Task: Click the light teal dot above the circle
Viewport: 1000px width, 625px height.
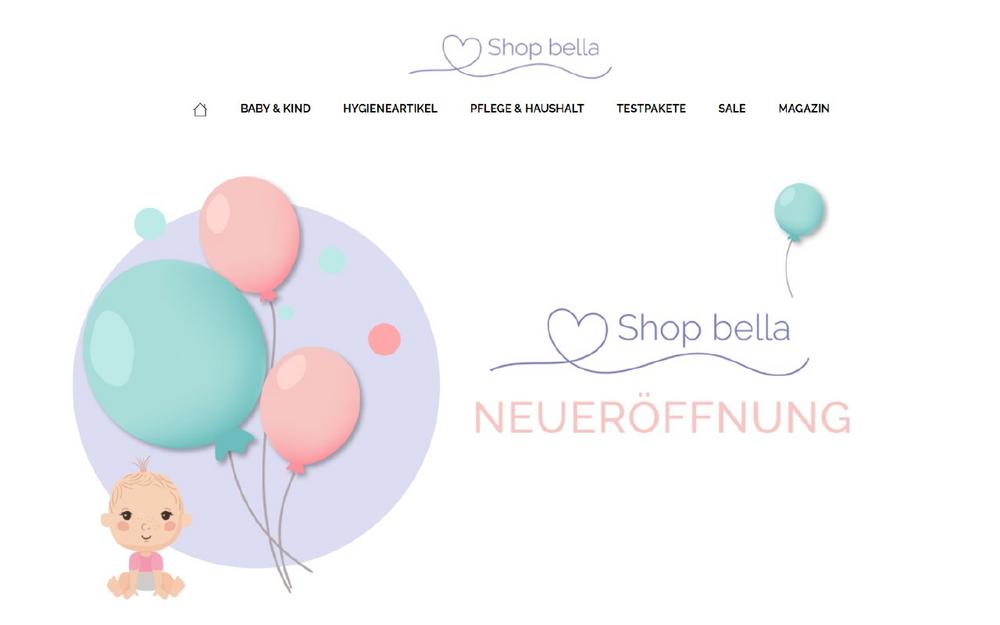Action: (150, 224)
